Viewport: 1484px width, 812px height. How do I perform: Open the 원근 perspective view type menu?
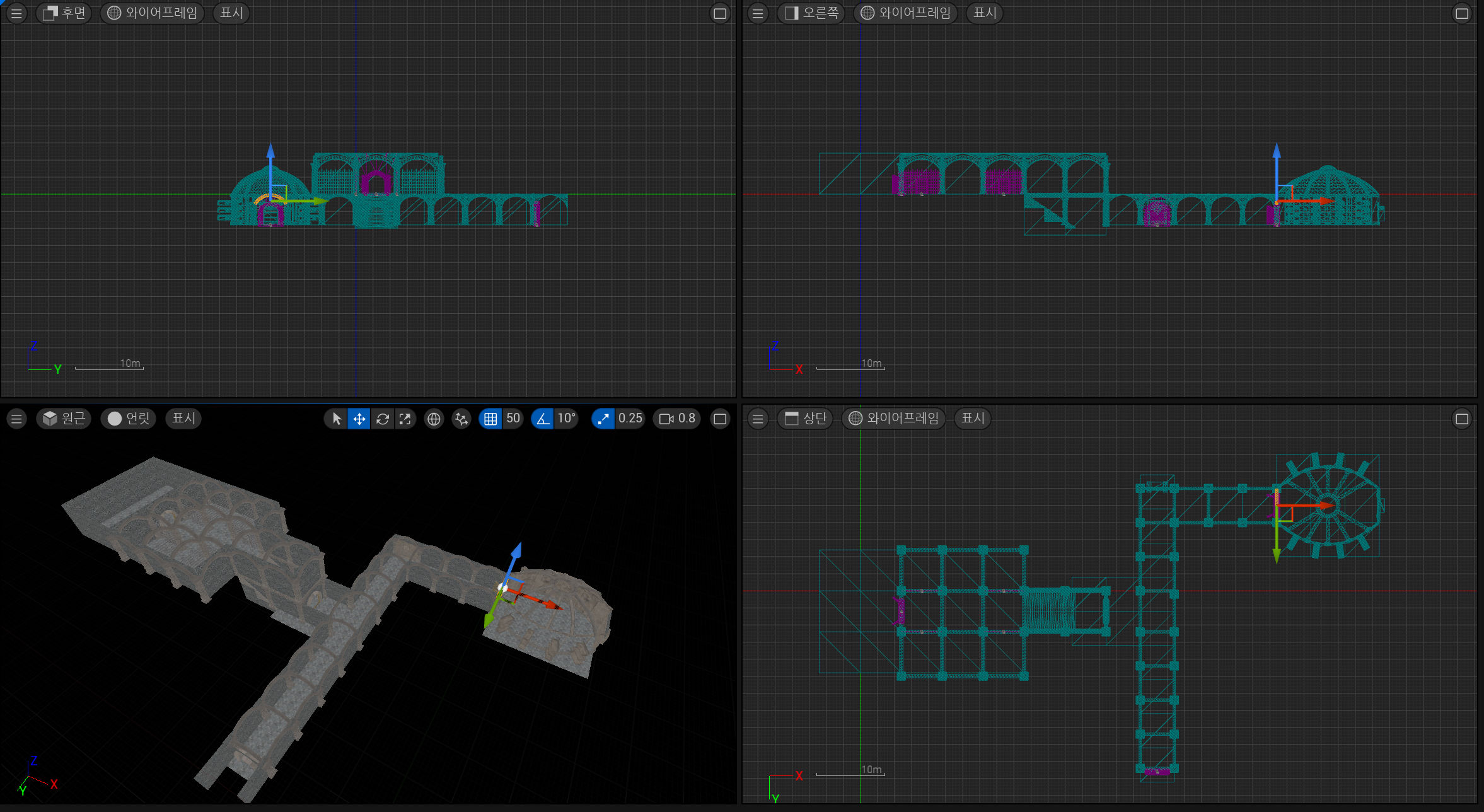pos(64,419)
